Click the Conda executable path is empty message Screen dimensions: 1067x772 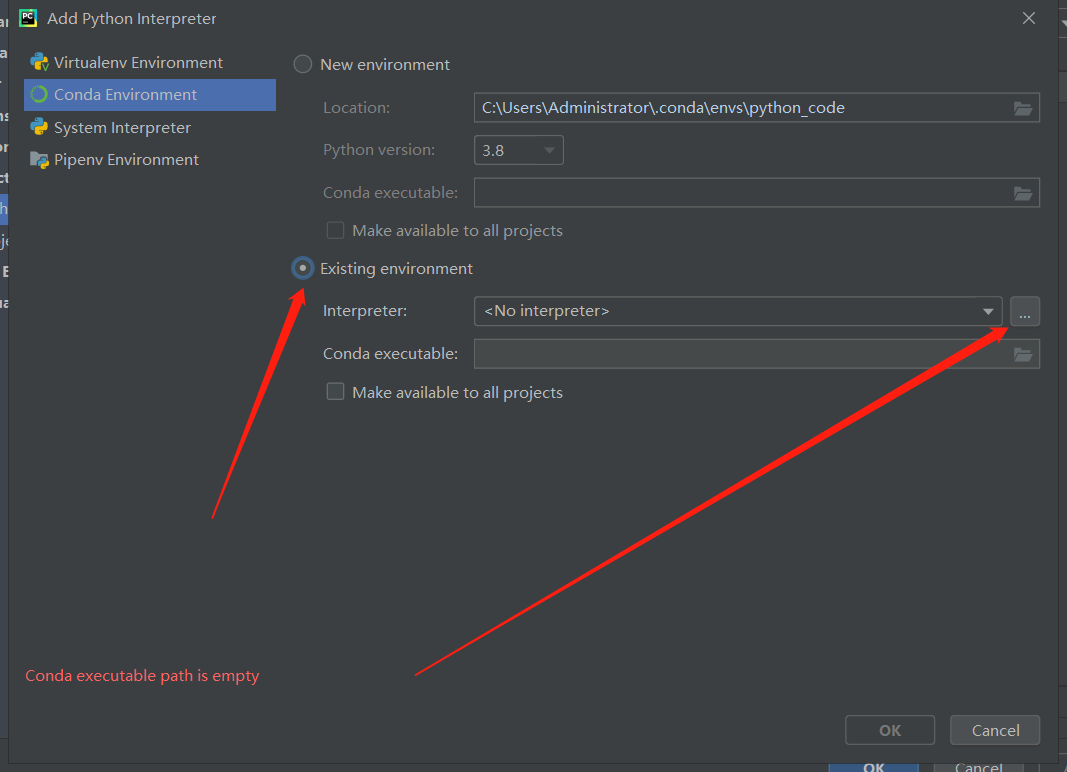(142, 676)
